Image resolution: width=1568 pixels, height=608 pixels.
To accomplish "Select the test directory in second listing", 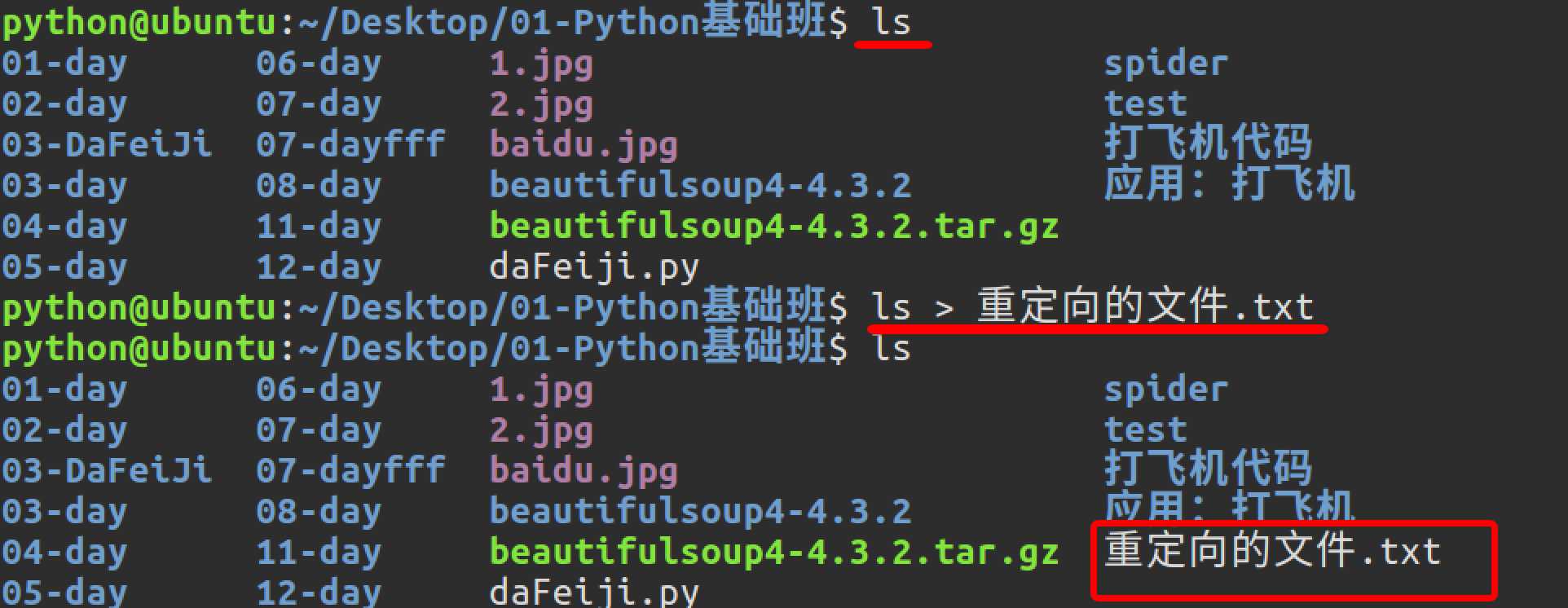I will [1145, 430].
